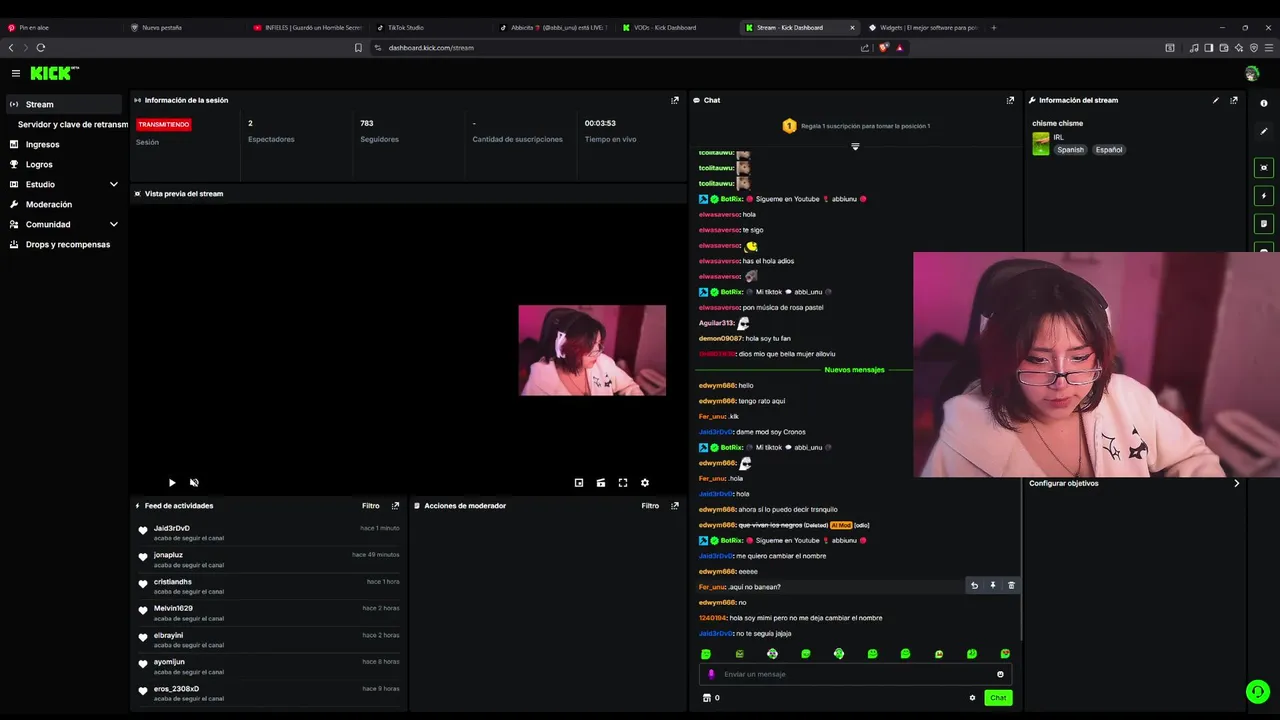Click the shop points icon below chat input
Image resolution: width=1280 pixels, height=720 pixels.
pos(707,698)
